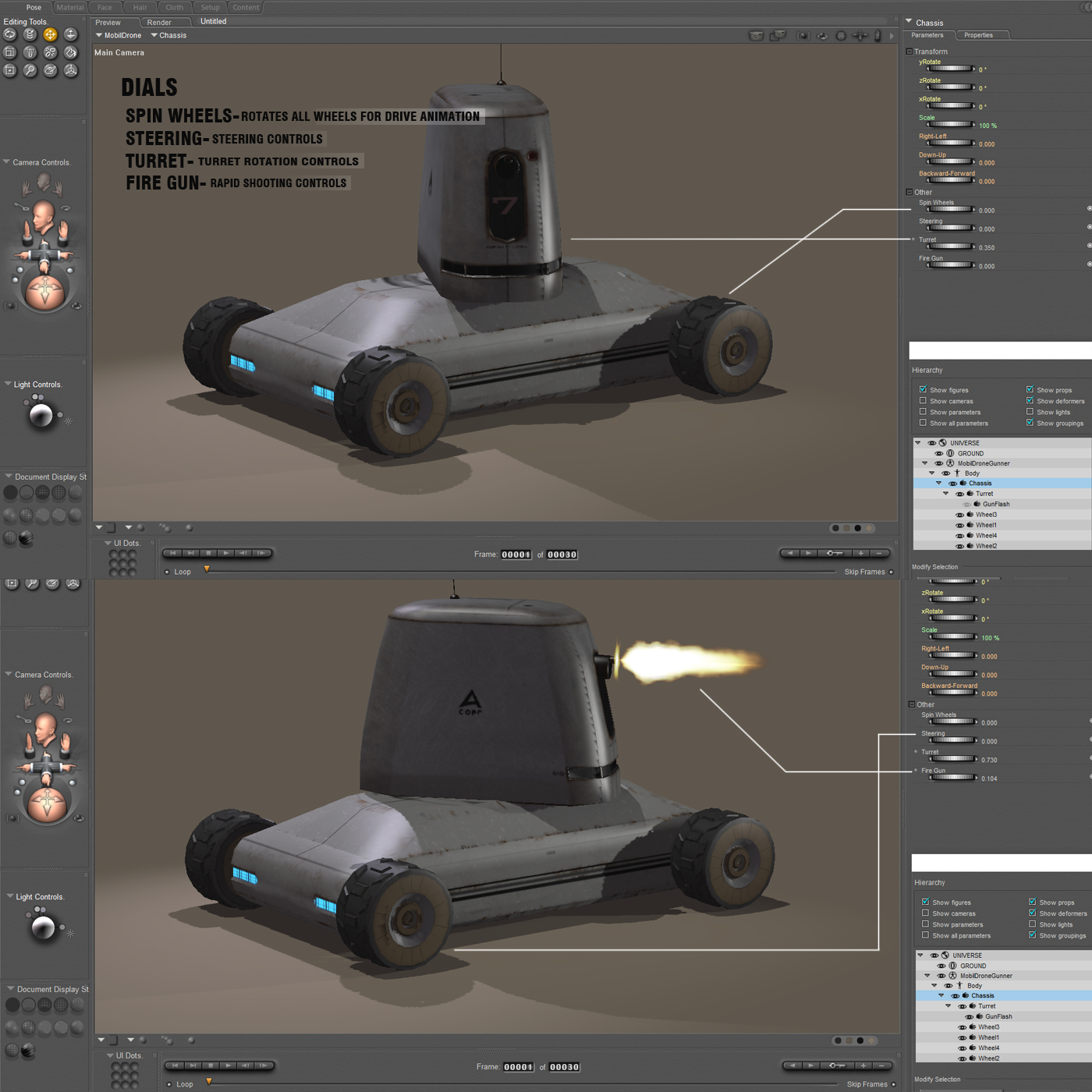Screen dimensions: 1092x1092
Task: Open the Chassis panel menu triangle
Action: click(x=909, y=22)
